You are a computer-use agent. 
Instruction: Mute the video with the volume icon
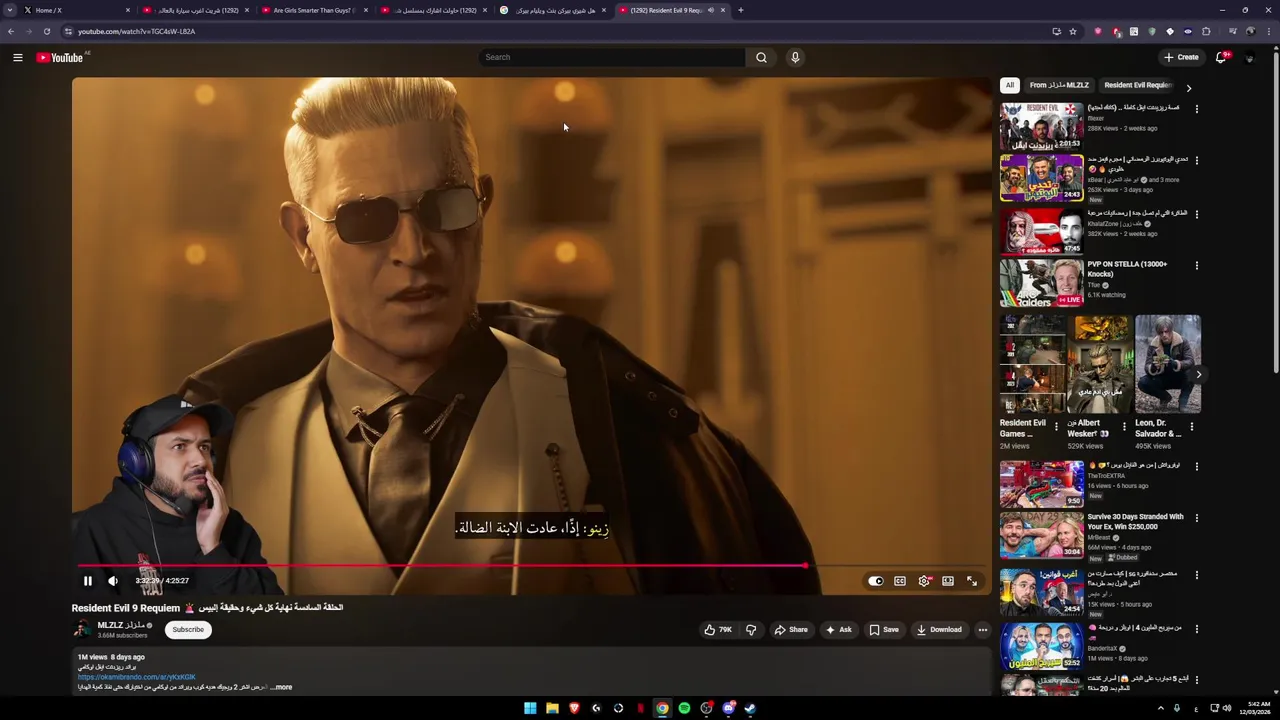pyautogui.click(x=113, y=581)
